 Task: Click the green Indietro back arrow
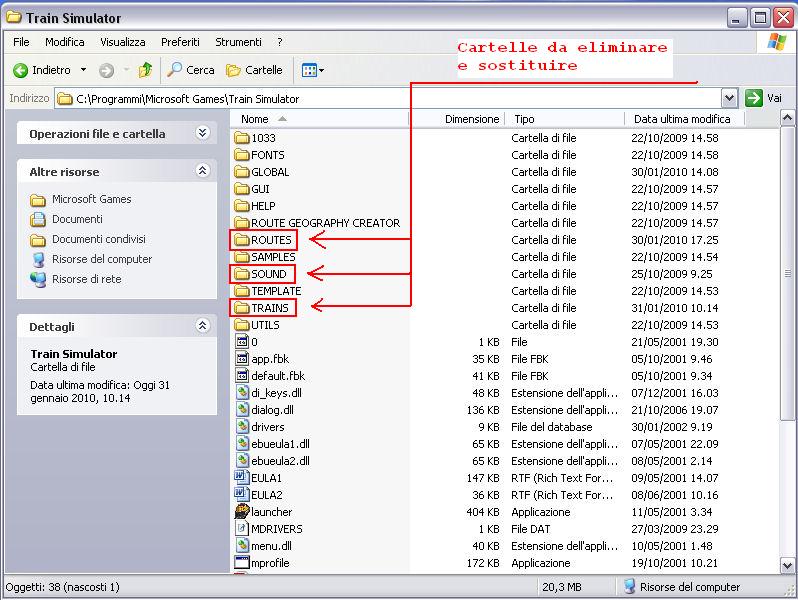20,70
